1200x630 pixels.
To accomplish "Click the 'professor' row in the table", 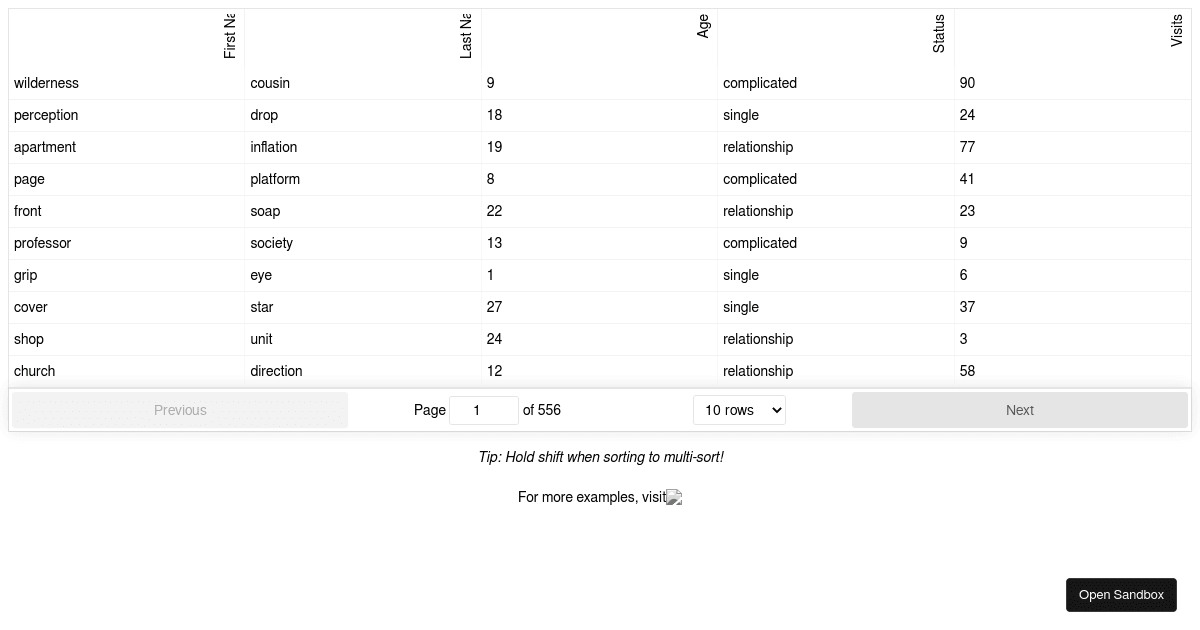I will click(x=42, y=243).
